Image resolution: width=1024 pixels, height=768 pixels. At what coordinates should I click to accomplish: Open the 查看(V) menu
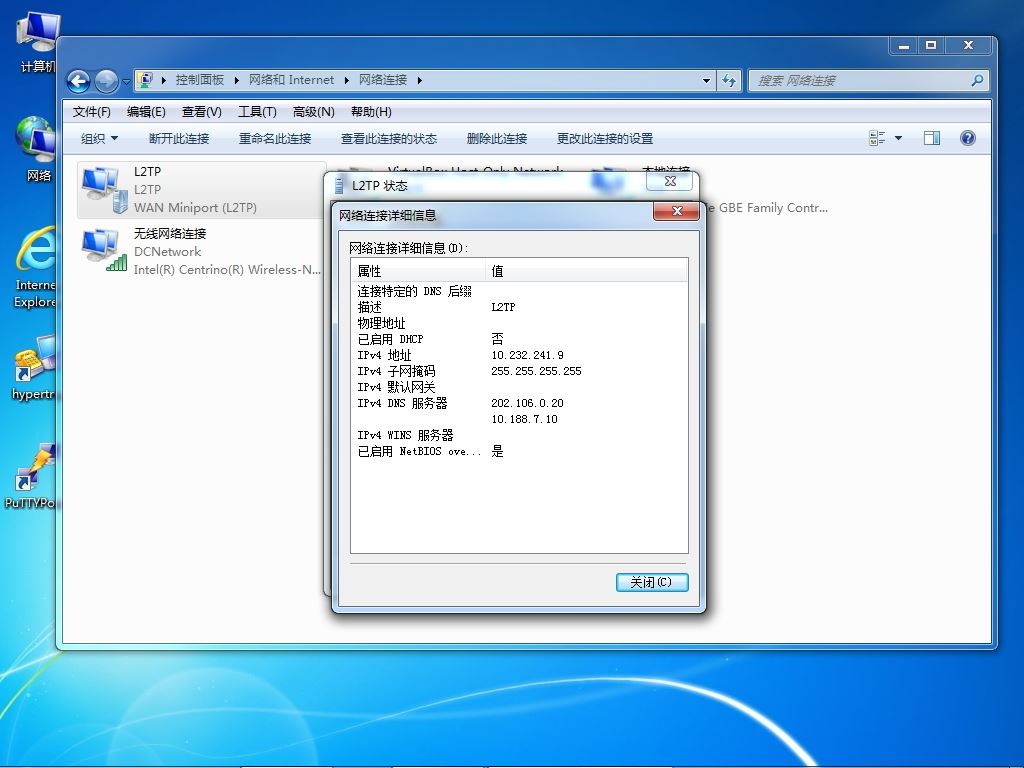coord(202,112)
